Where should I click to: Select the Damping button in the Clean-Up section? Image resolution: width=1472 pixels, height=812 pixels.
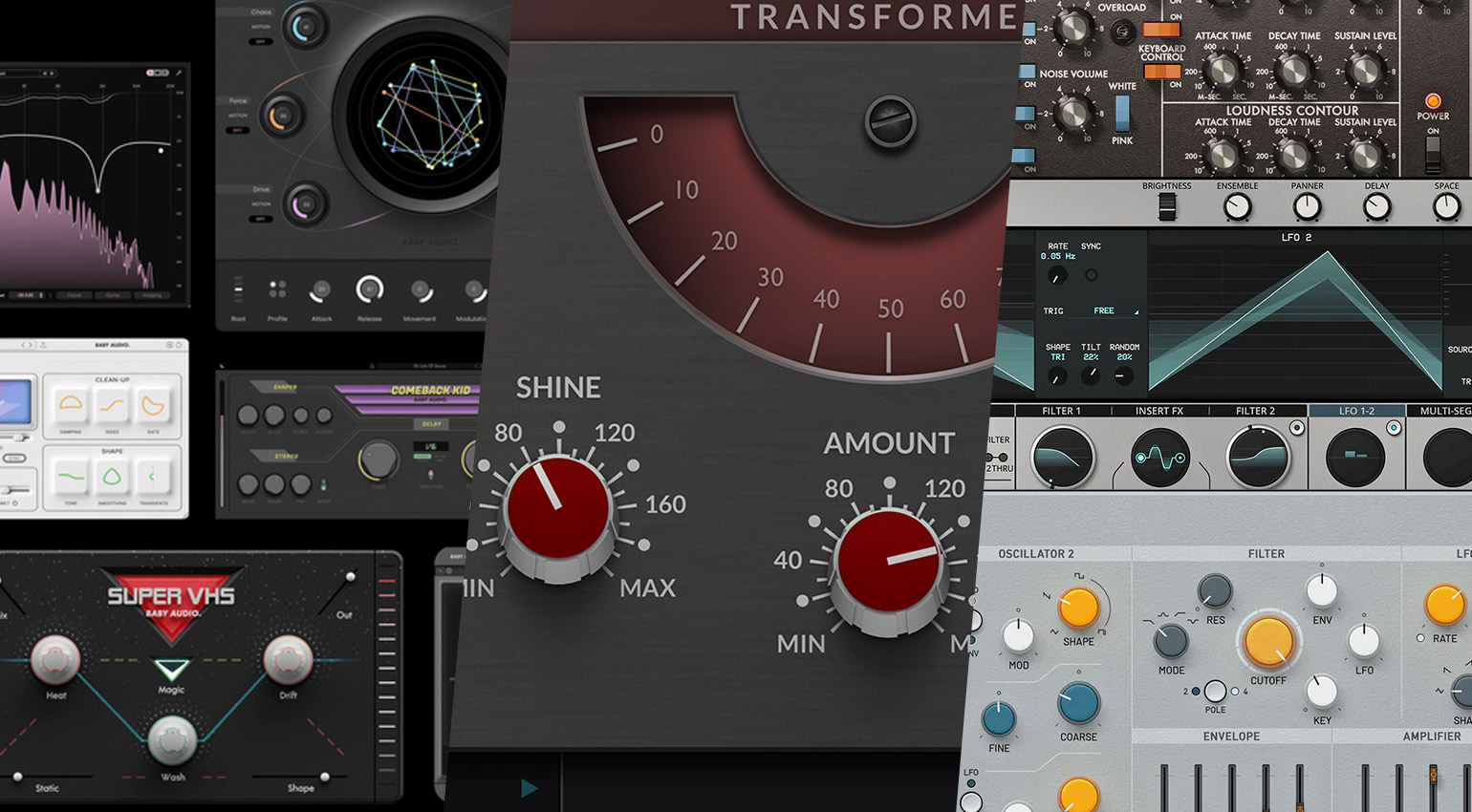point(71,405)
